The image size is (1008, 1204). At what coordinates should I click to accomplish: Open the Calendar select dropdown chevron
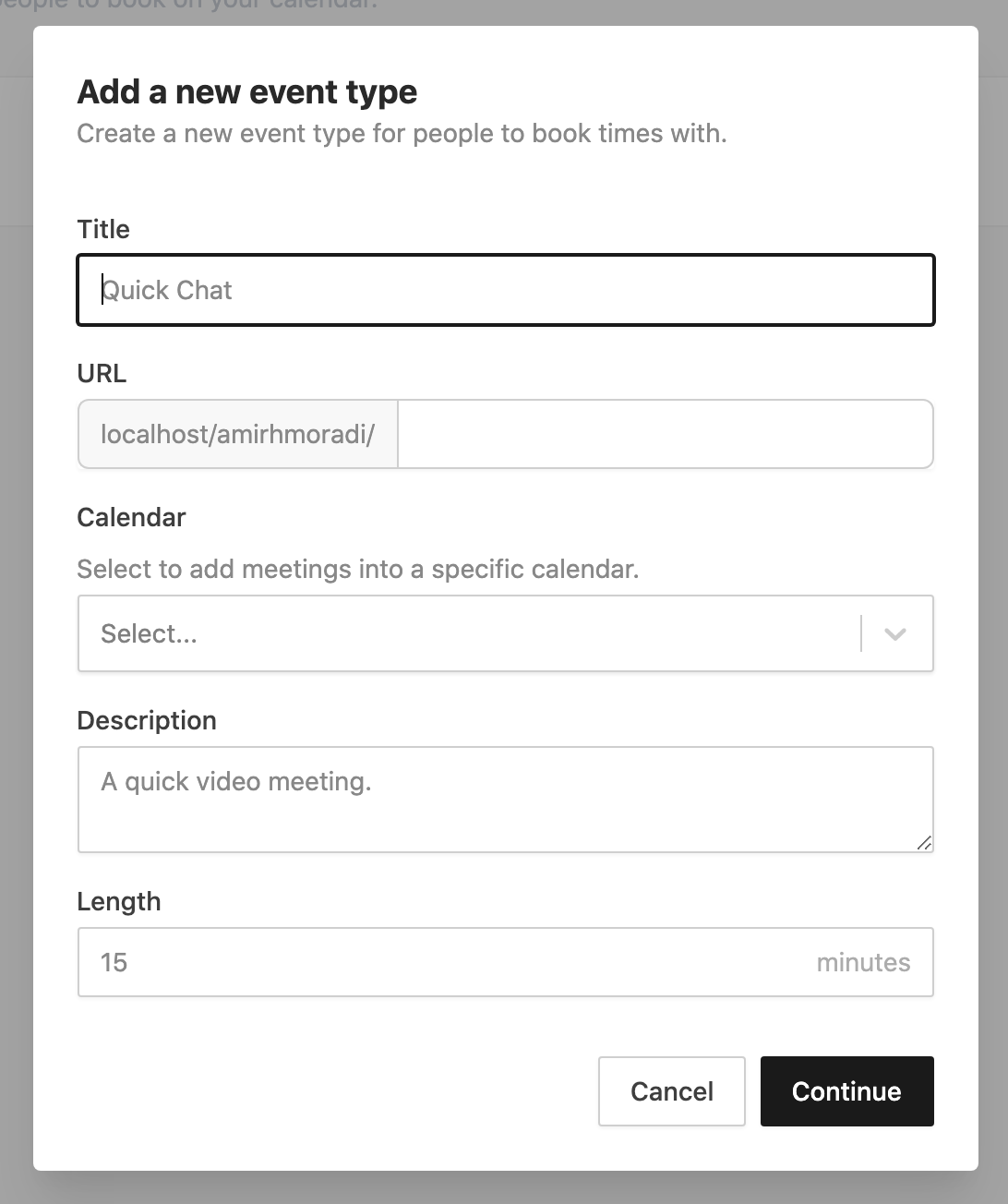894,634
